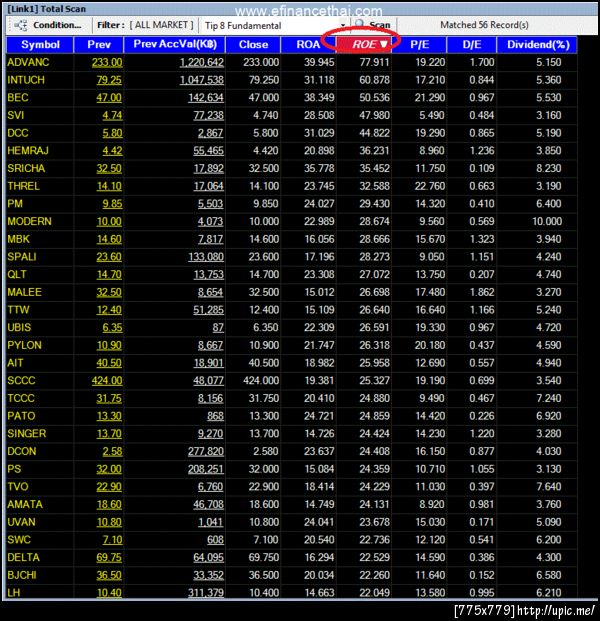This screenshot has width=600, height=621.
Task: Select the INTUCH symbol
Action: (x=26, y=80)
